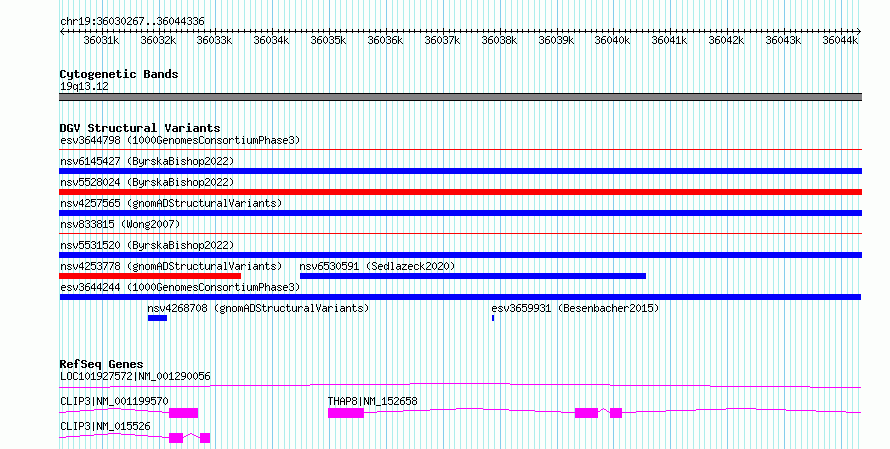The height and width of the screenshot is (449, 890).
Task: Click the first THAP8 magenta exon block
Action: pos(346,413)
